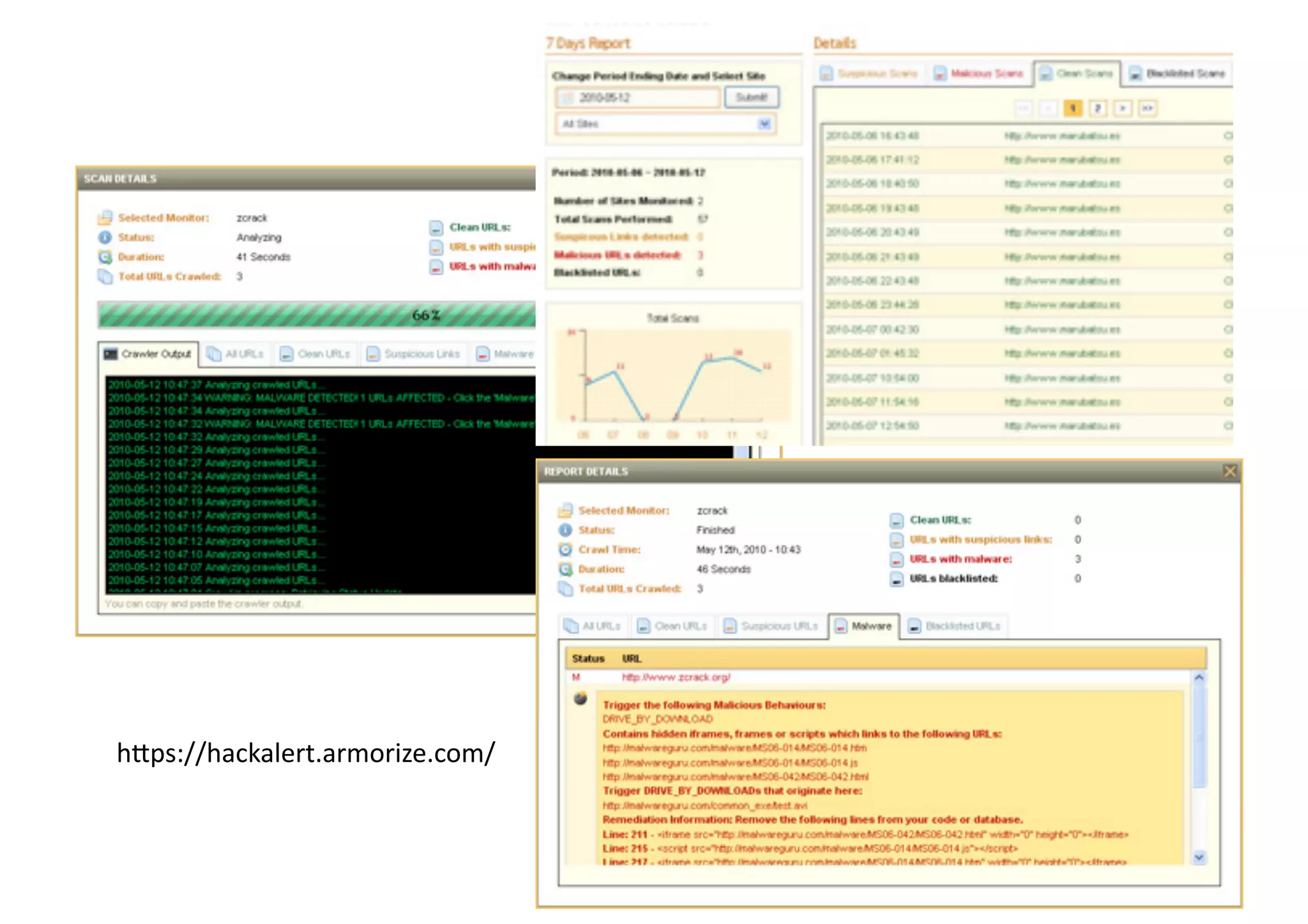Click the 2010-05-06 17:41:12 scan row

(1028, 160)
